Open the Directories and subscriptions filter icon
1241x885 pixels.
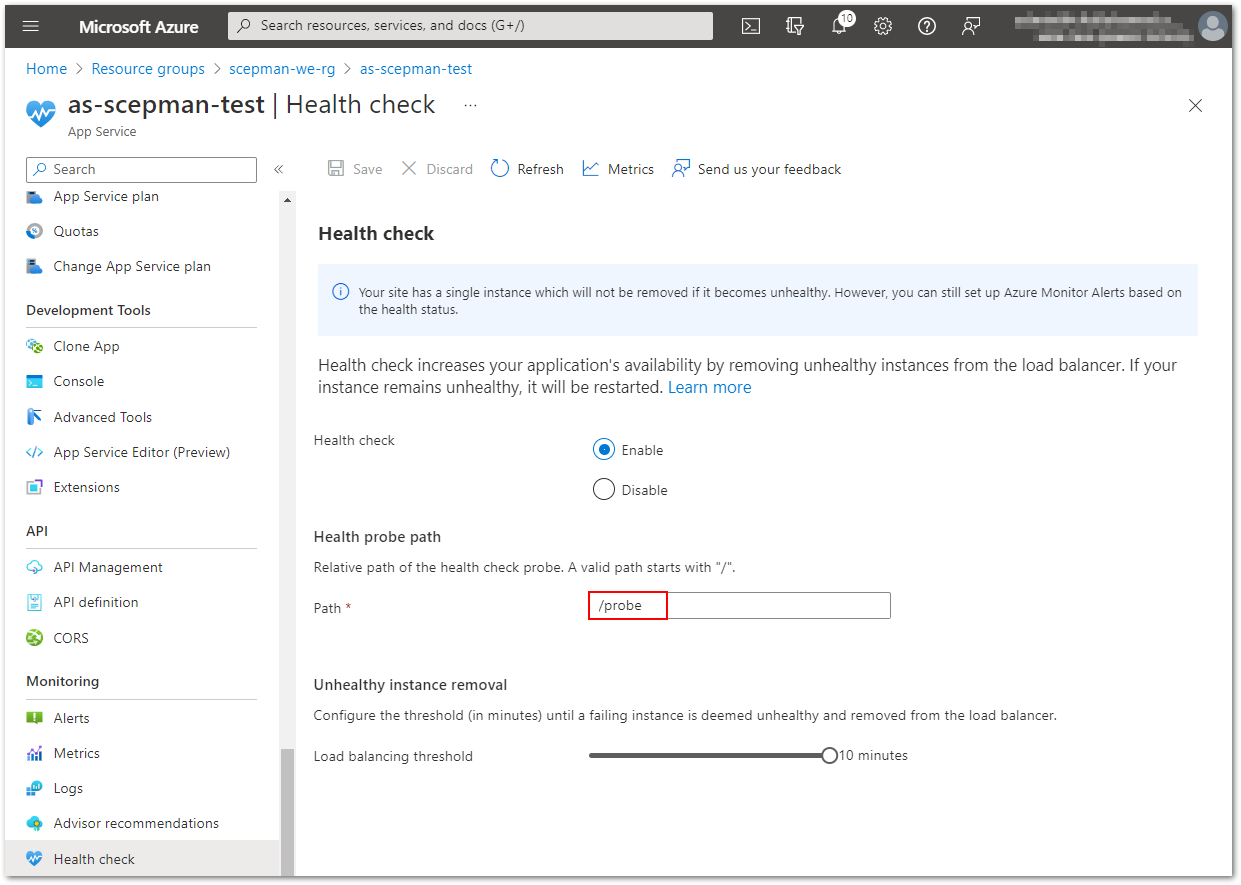click(x=795, y=26)
